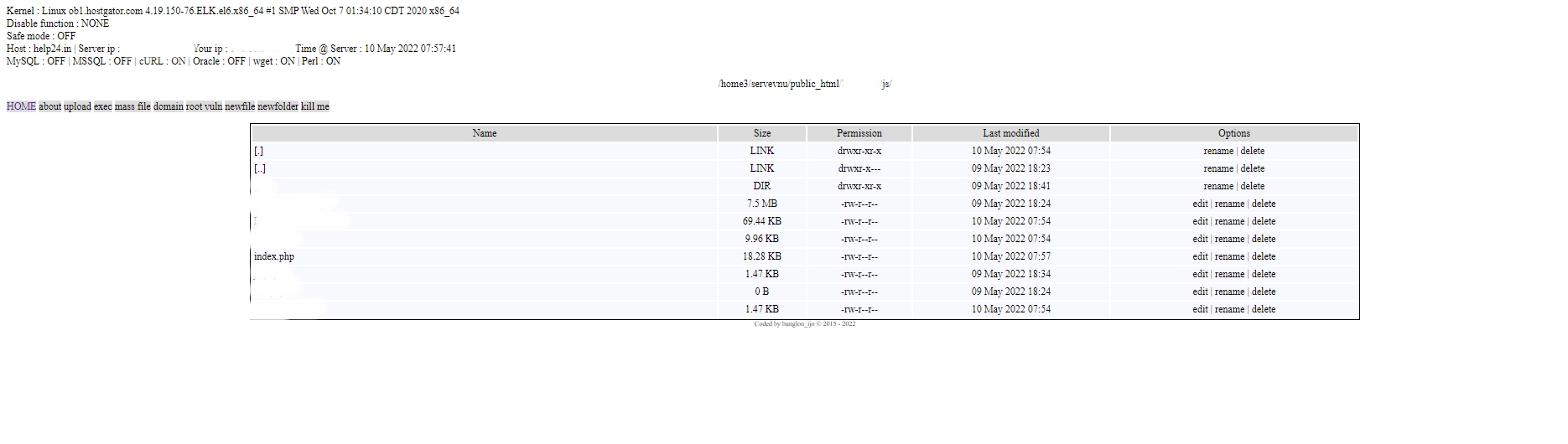Click rename for index.php
This screenshot has width=1568, height=444.
pyautogui.click(x=1229, y=256)
